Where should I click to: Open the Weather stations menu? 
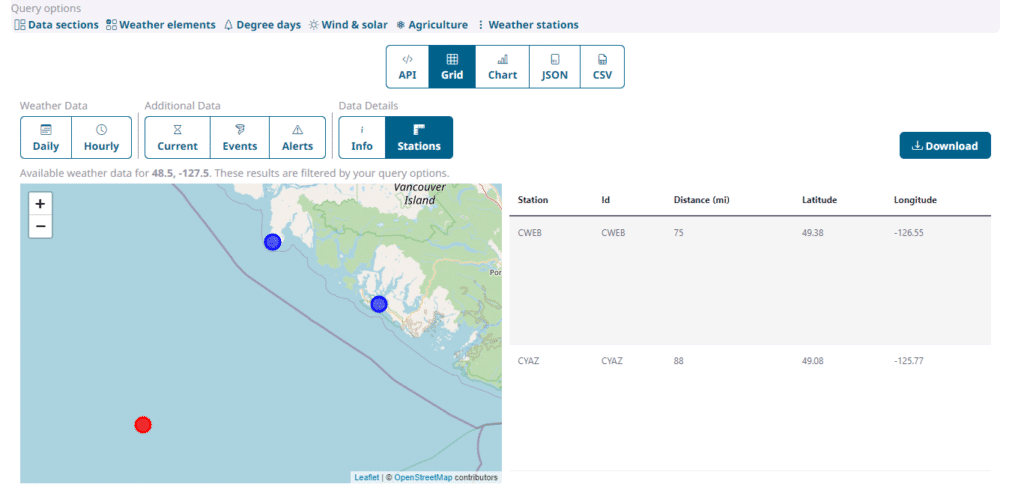click(x=527, y=25)
